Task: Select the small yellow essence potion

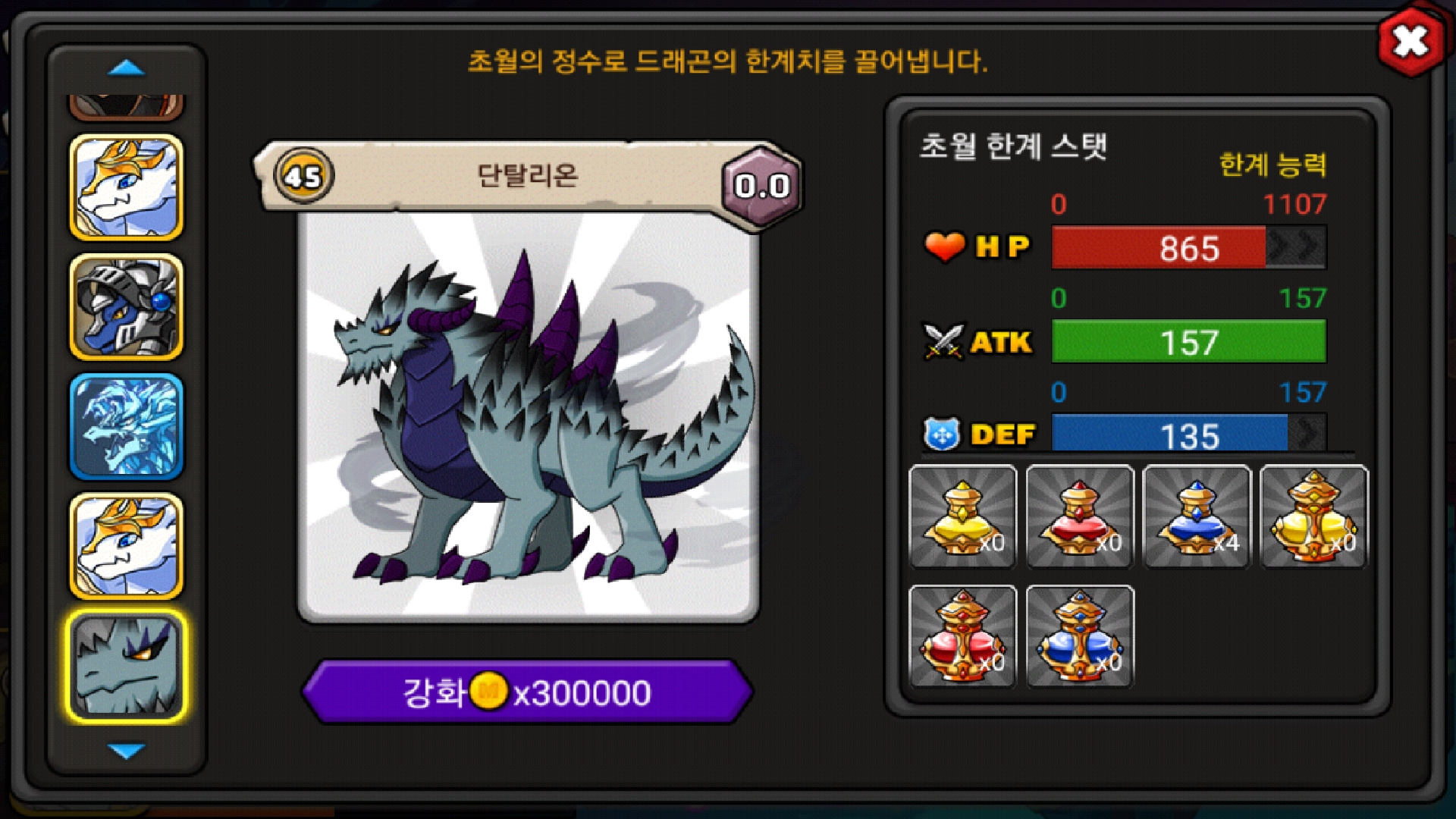Action: [x=963, y=516]
